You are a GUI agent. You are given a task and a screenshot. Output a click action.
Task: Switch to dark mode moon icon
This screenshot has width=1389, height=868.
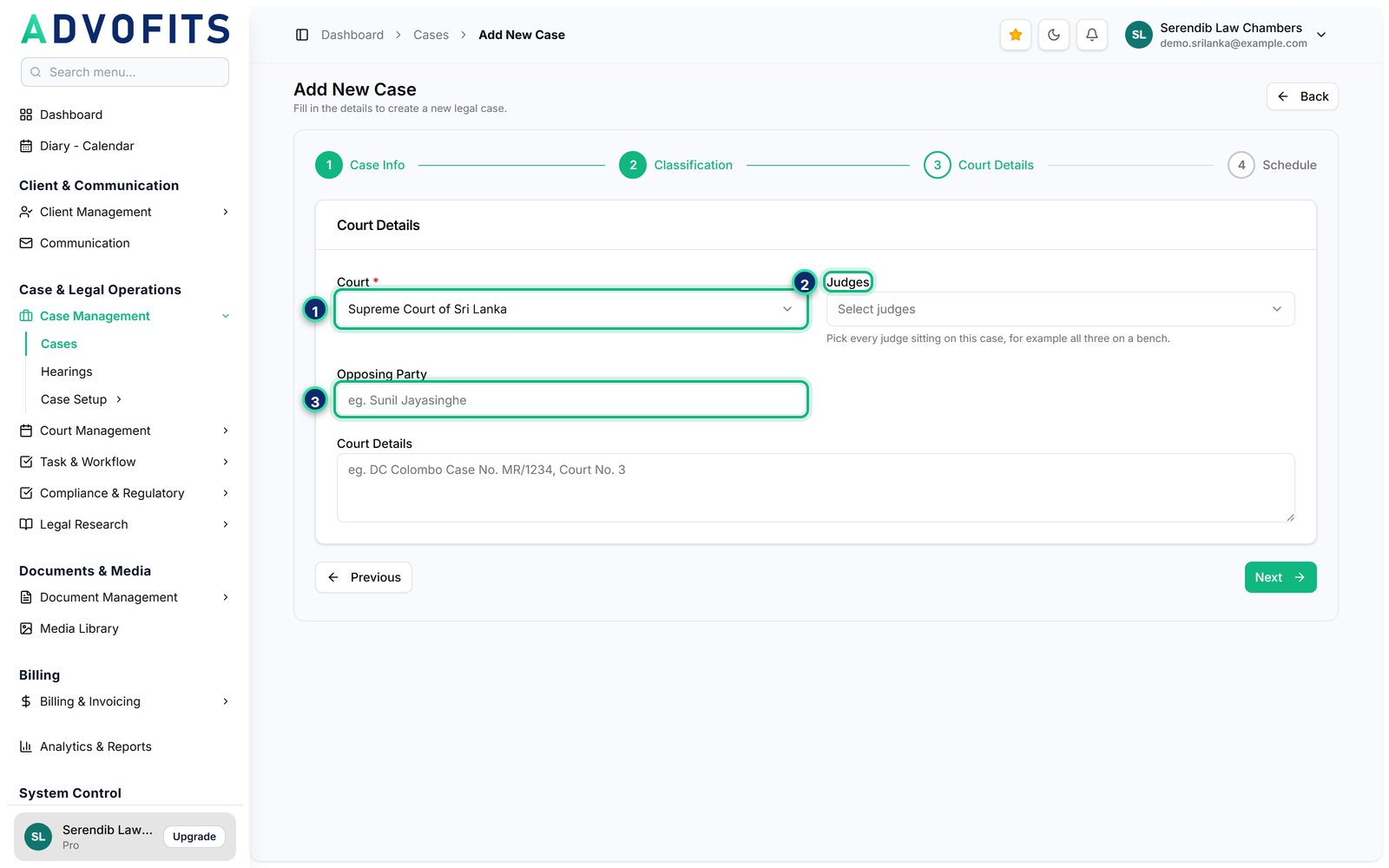(x=1054, y=35)
